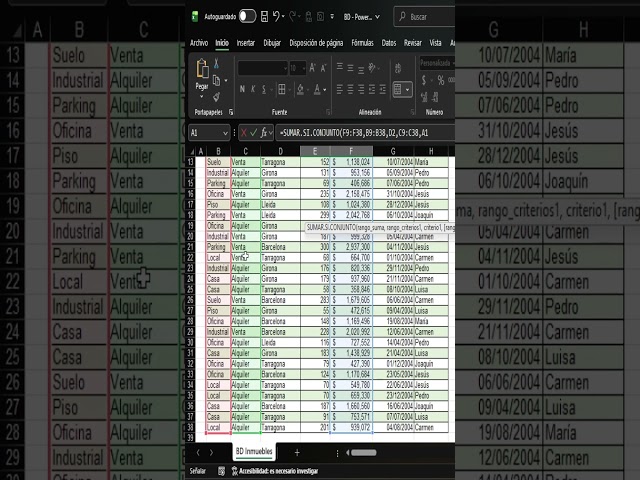Click the font color A icon
This screenshot has height=480, width=640.
point(317,89)
